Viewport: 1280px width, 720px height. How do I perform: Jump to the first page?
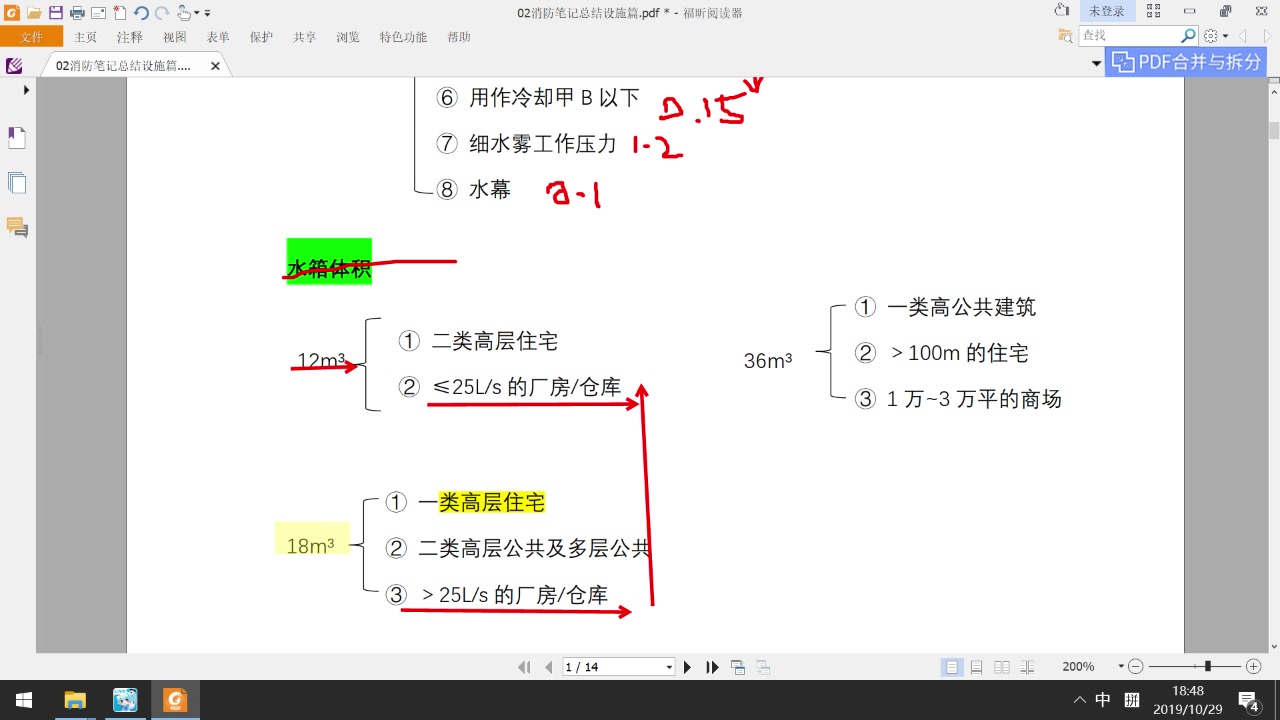[523, 667]
